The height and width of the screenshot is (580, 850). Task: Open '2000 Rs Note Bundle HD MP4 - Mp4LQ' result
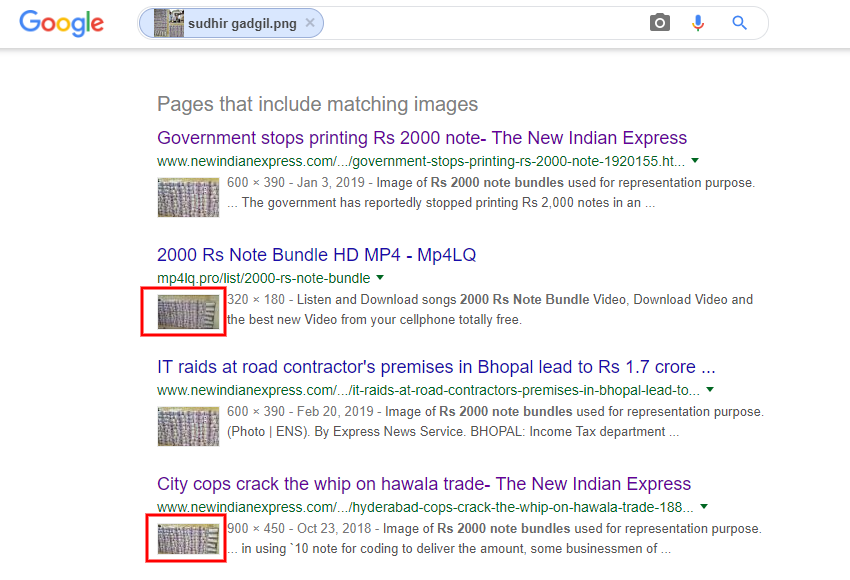click(x=317, y=255)
